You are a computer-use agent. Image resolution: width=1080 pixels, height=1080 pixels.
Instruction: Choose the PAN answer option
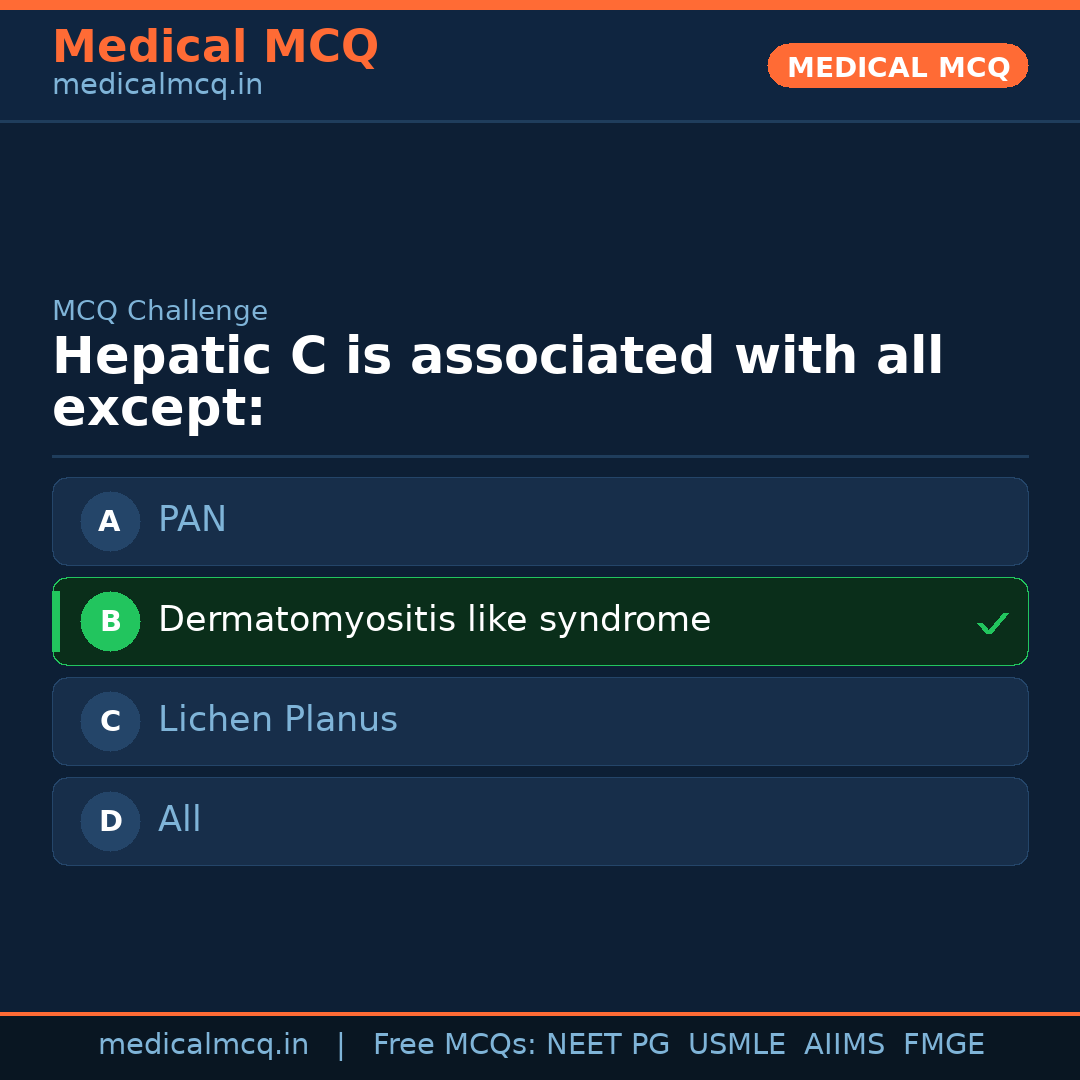pos(192,520)
